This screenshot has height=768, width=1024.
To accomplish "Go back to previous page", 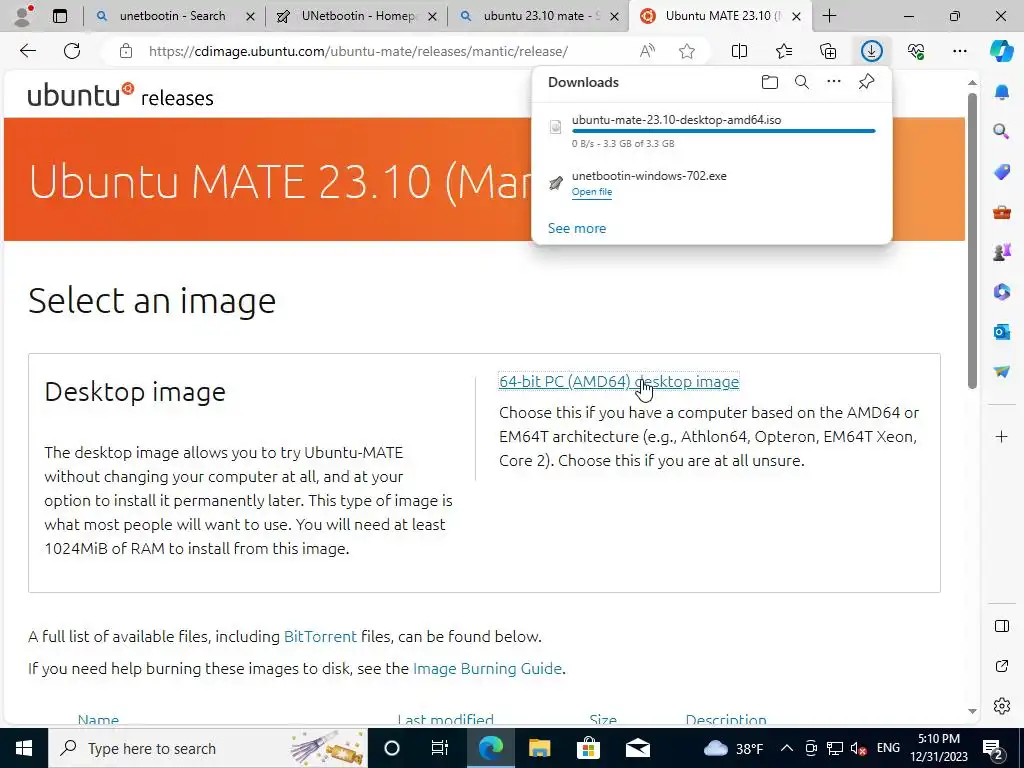I will [27, 51].
